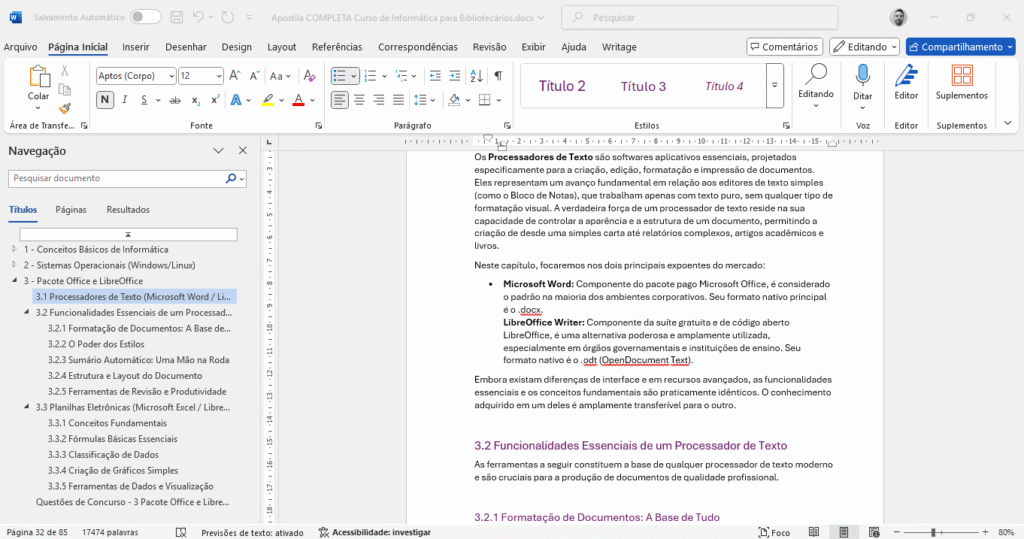Screen dimensions: 1024x539
Task: Apply italic formatting to text
Action: 125,100
